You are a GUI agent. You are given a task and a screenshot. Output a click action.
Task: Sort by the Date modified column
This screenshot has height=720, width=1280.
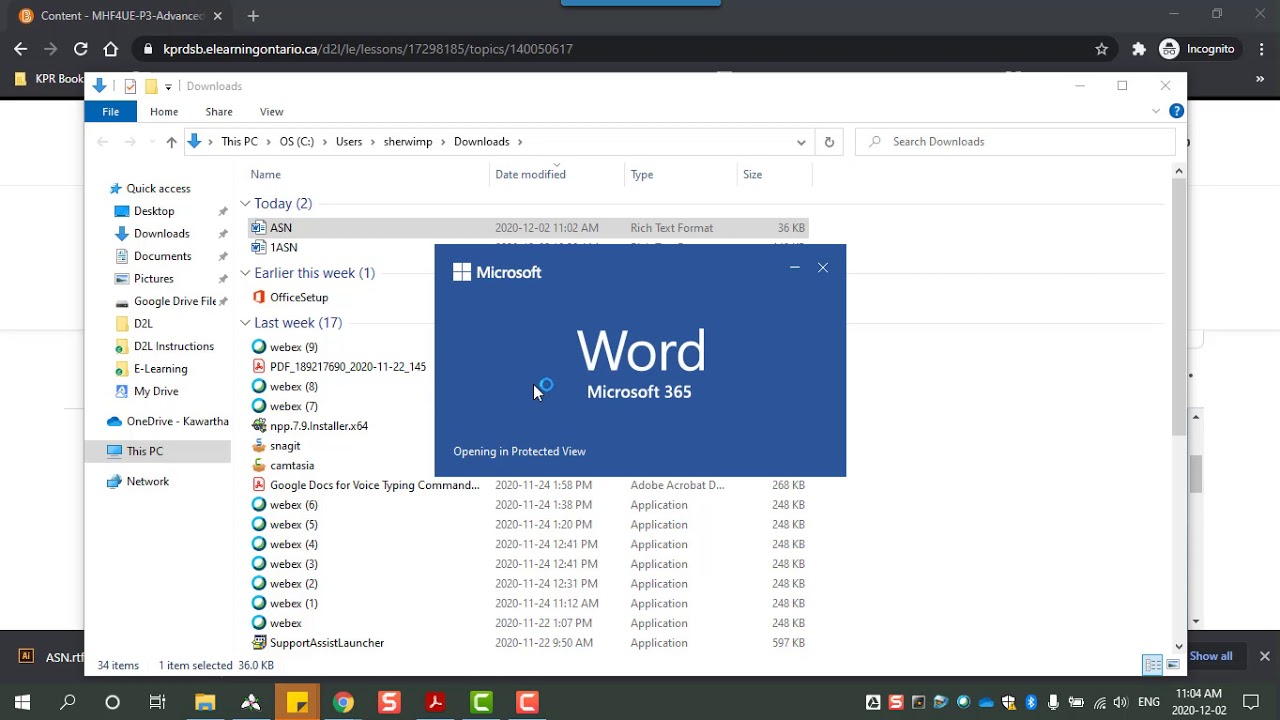[x=530, y=174]
